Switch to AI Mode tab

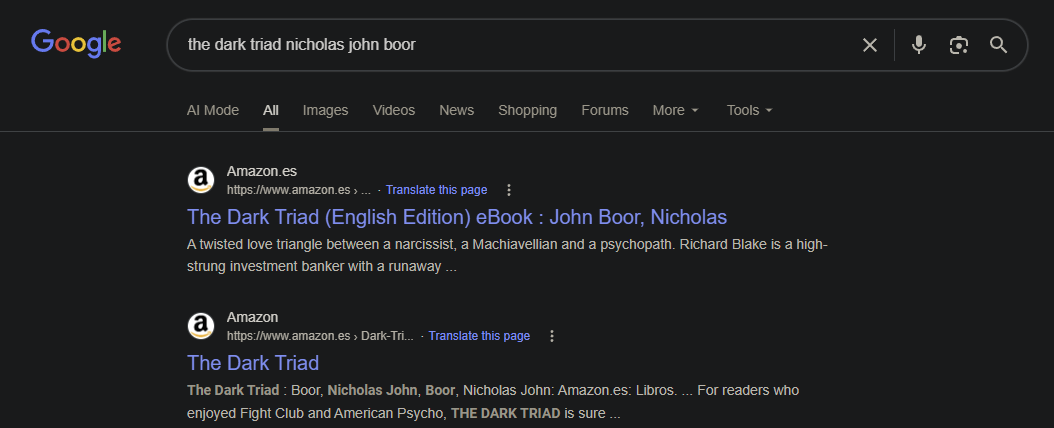click(x=212, y=110)
